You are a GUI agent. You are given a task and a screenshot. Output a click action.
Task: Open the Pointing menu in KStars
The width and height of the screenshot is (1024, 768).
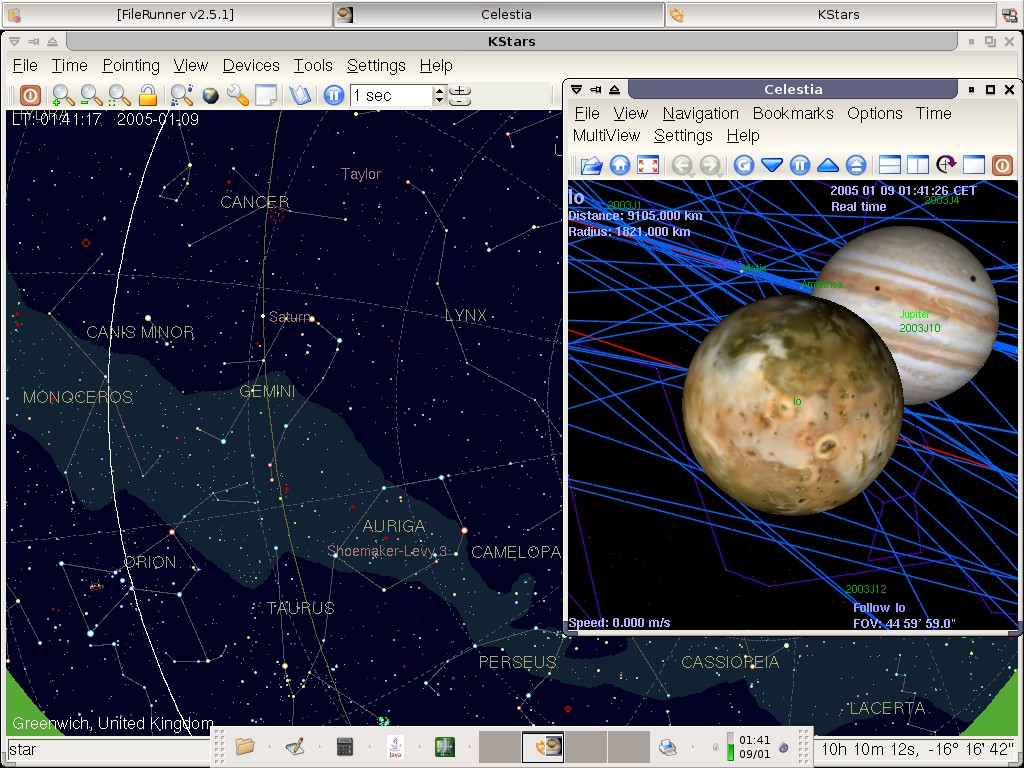click(131, 66)
